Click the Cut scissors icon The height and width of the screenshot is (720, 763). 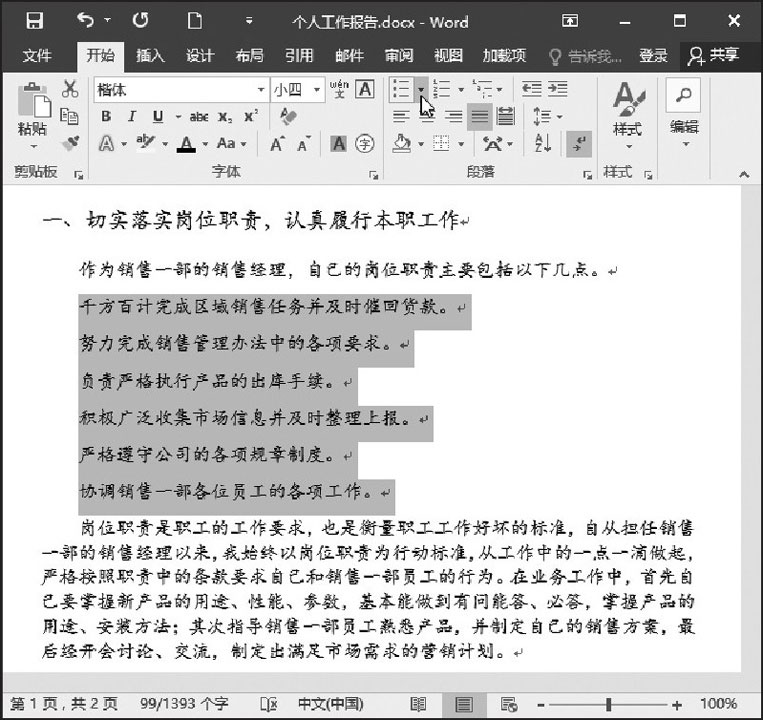70,90
